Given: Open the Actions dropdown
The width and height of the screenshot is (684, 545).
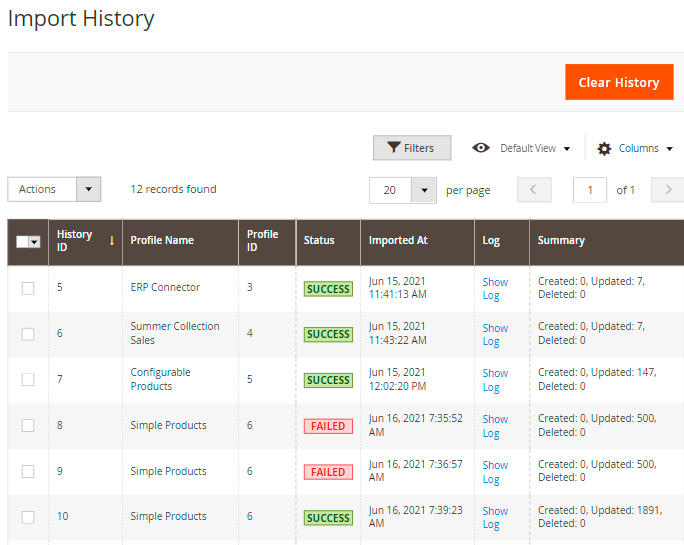Looking at the screenshot, I should pyautogui.click(x=54, y=189).
